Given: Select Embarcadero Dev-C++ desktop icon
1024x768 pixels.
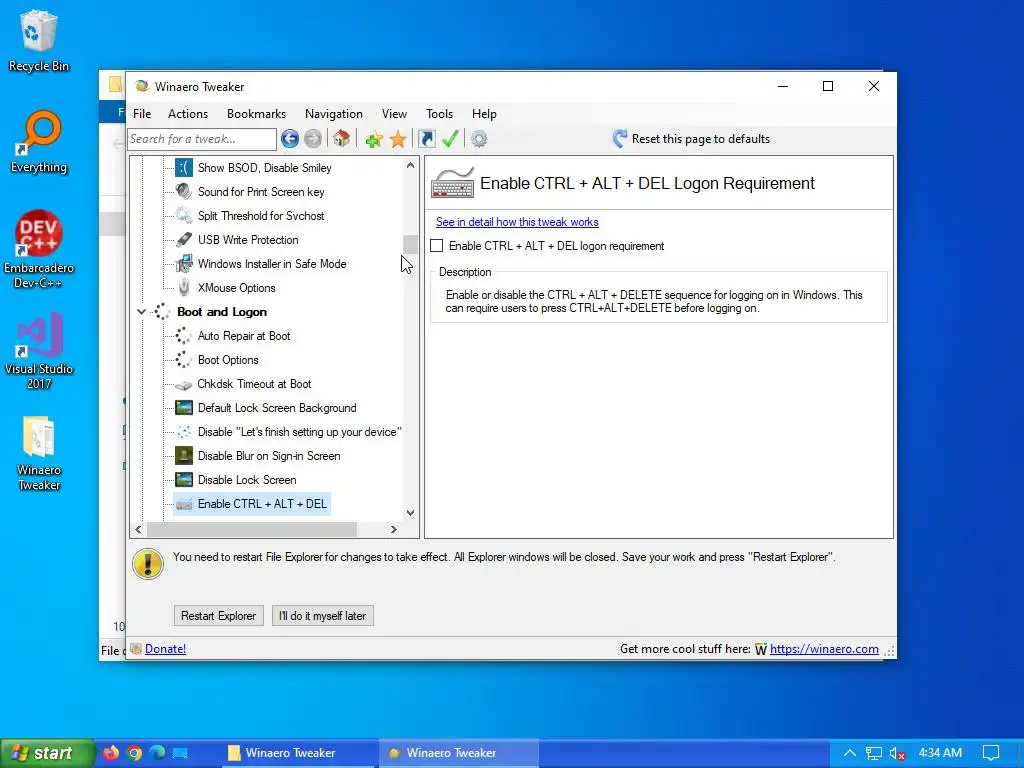Looking at the screenshot, I should [39, 249].
